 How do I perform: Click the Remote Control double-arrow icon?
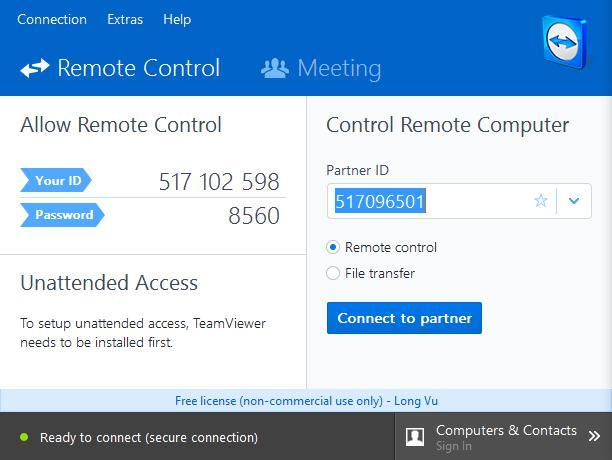point(35,68)
